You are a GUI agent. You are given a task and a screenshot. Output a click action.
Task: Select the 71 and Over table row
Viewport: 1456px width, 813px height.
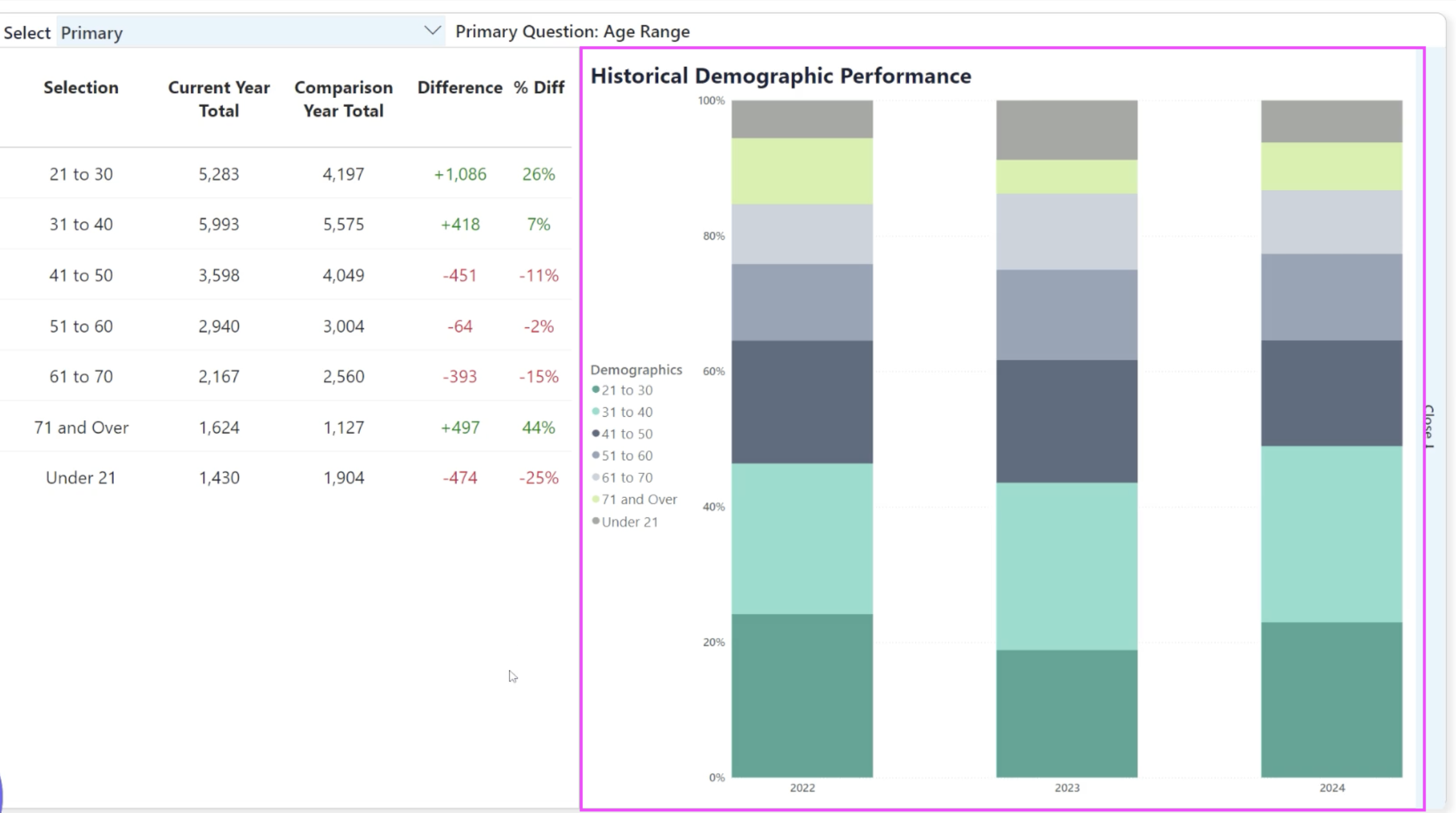(81, 427)
